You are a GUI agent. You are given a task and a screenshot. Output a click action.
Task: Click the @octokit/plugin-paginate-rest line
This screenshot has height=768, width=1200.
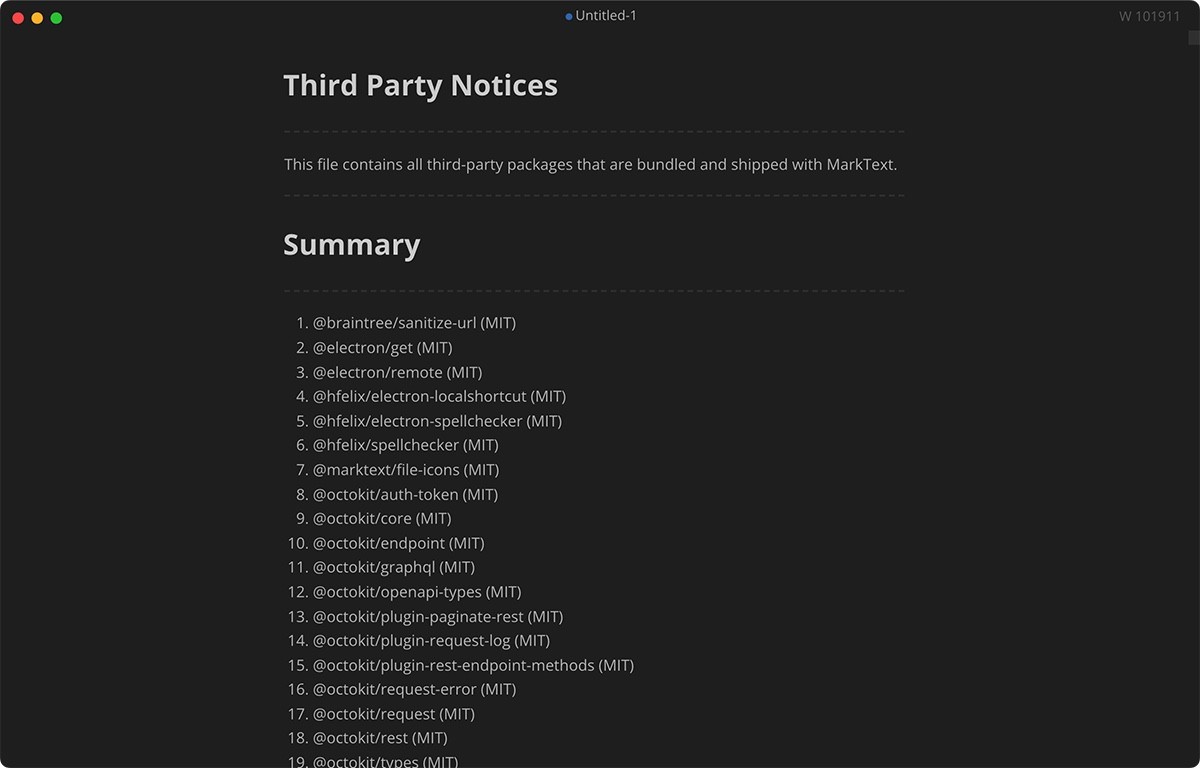pos(438,616)
